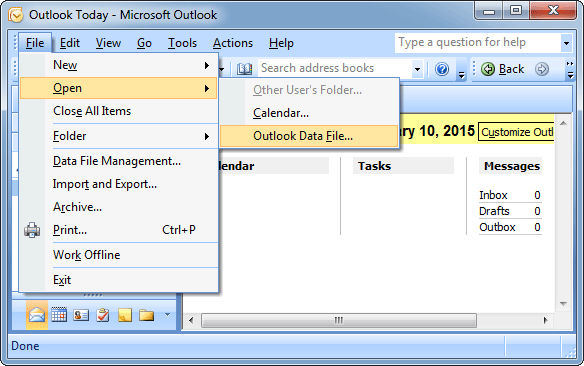Open the Calendar navigation icon
Screen dimensions: 584x366
coord(59,315)
